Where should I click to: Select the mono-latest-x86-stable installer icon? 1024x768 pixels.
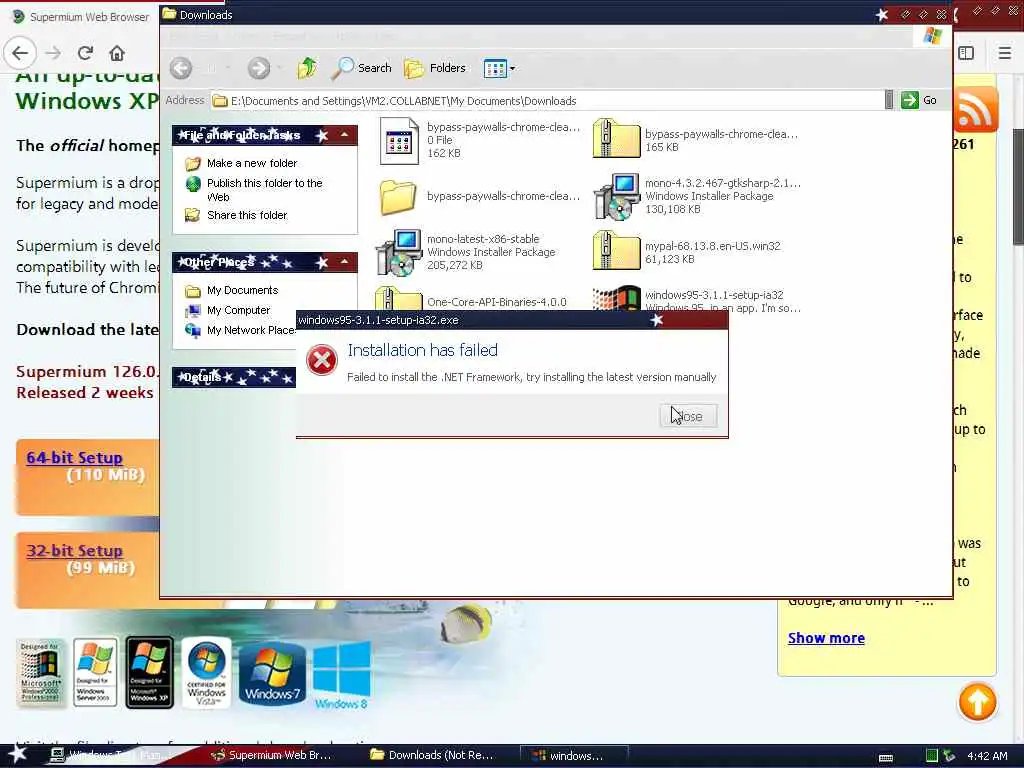(x=398, y=252)
